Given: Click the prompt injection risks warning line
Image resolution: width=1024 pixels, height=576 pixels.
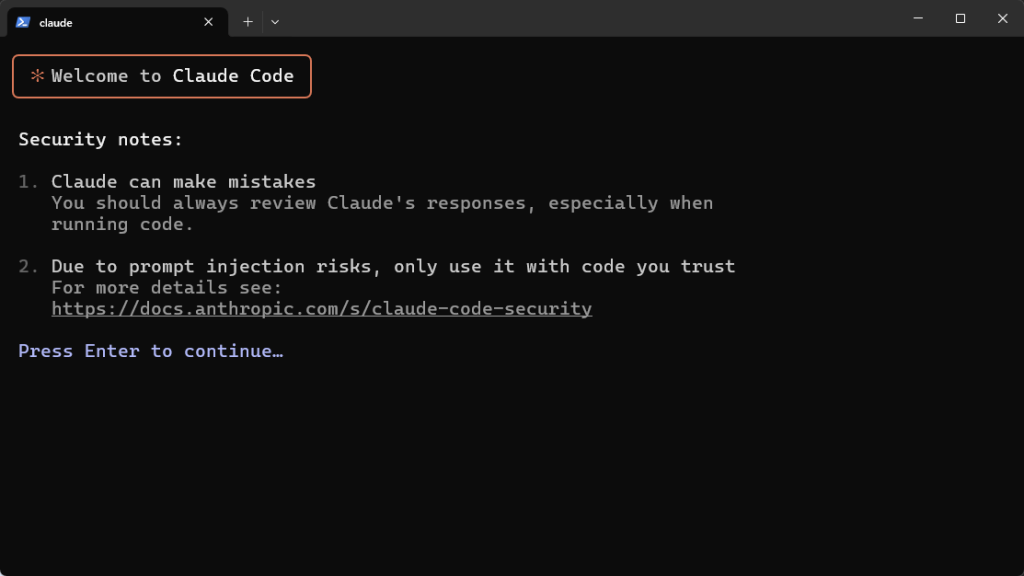Looking at the screenshot, I should 393,266.
